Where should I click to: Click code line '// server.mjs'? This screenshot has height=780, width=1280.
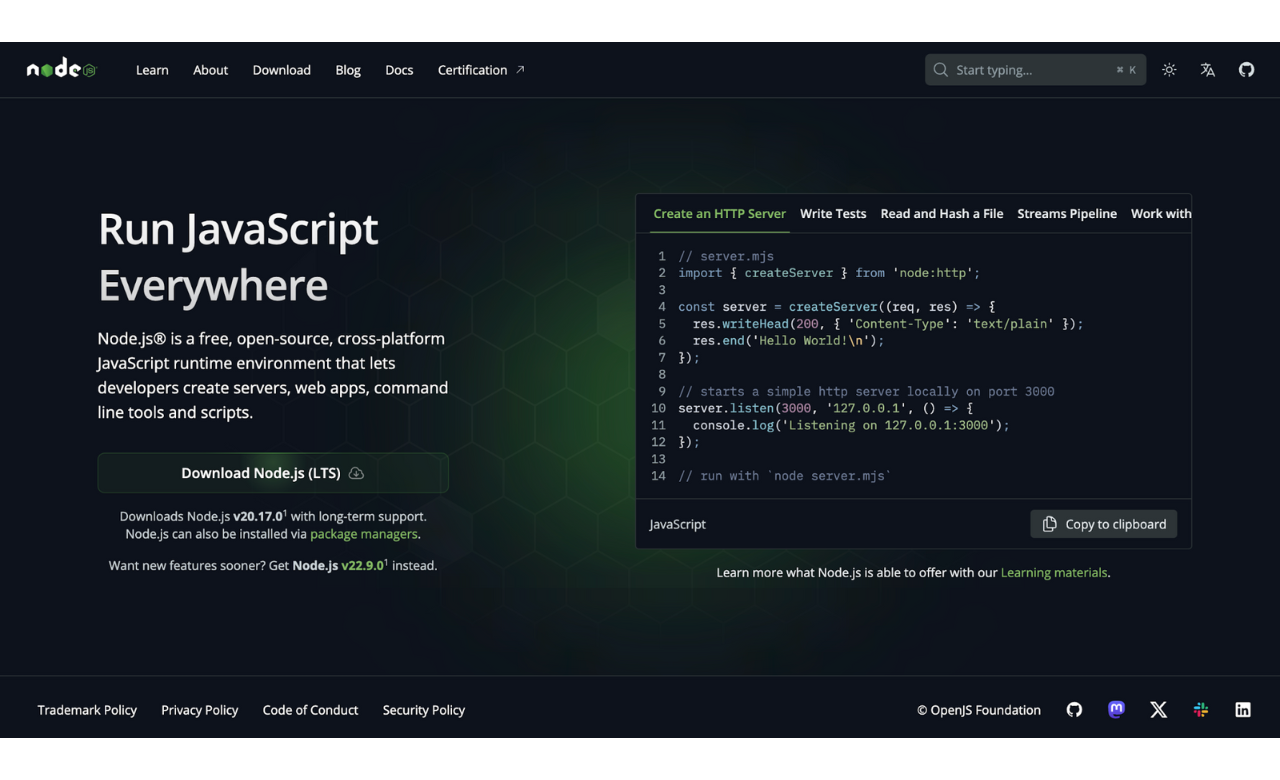726,256
